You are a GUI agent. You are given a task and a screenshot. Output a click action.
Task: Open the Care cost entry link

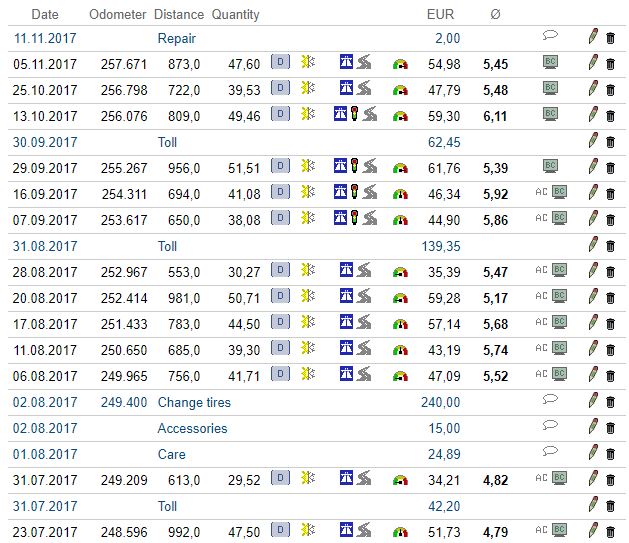(171, 454)
